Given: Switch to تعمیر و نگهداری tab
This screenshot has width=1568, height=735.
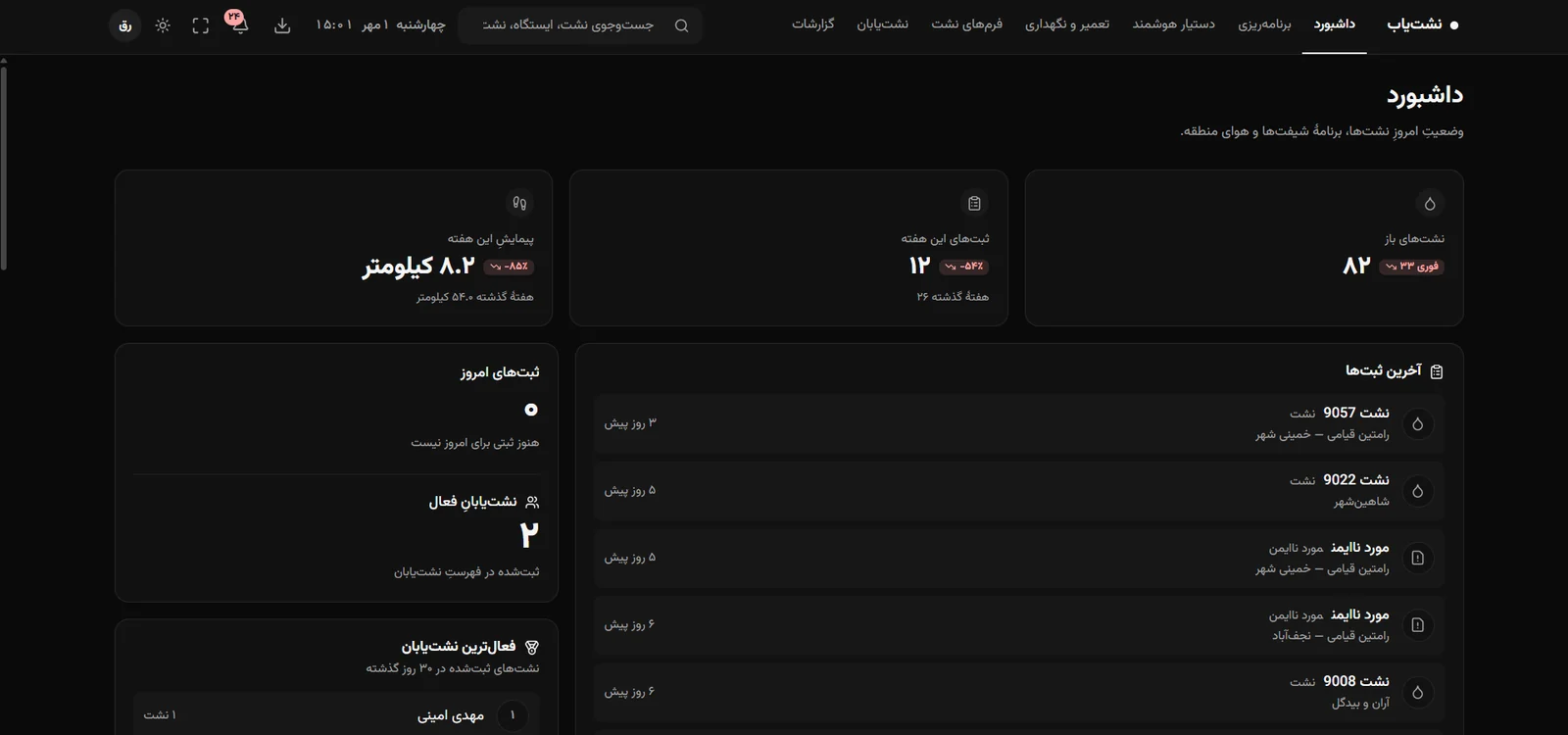Looking at the screenshot, I should (x=1067, y=24).
